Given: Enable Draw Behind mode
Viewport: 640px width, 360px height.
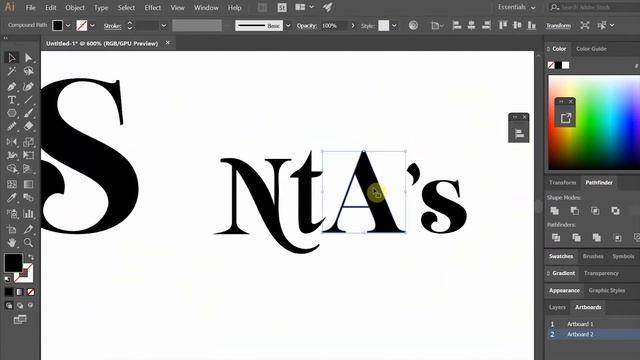Looking at the screenshot, I should [x=20, y=305].
